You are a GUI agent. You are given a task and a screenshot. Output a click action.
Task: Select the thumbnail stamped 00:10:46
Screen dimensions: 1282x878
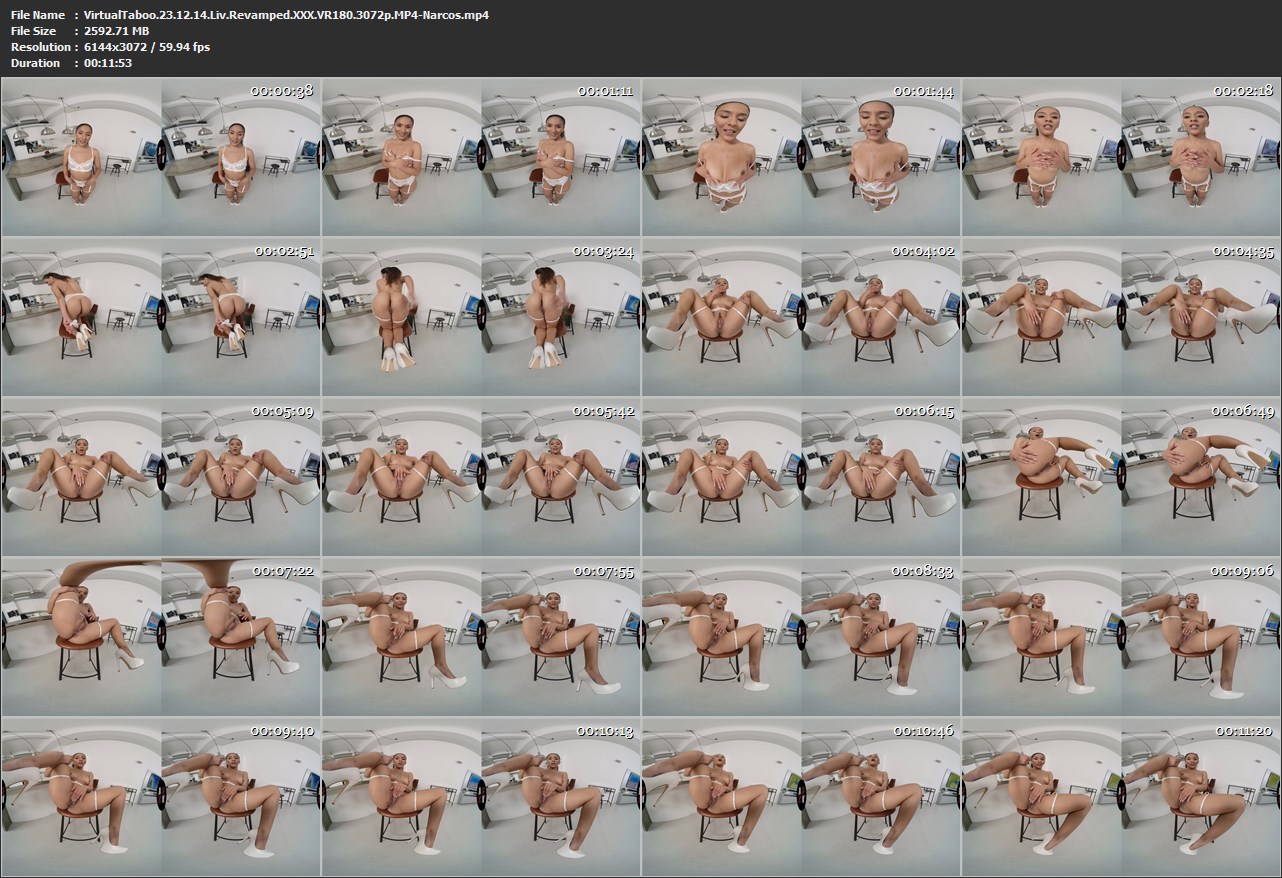click(x=801, y=797)
